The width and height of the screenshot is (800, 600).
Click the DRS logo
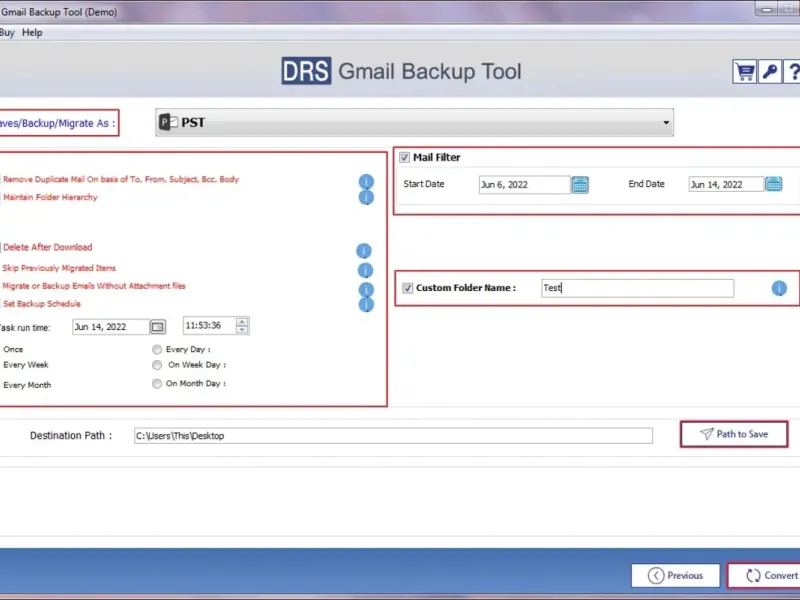click(x=306, y=71)
